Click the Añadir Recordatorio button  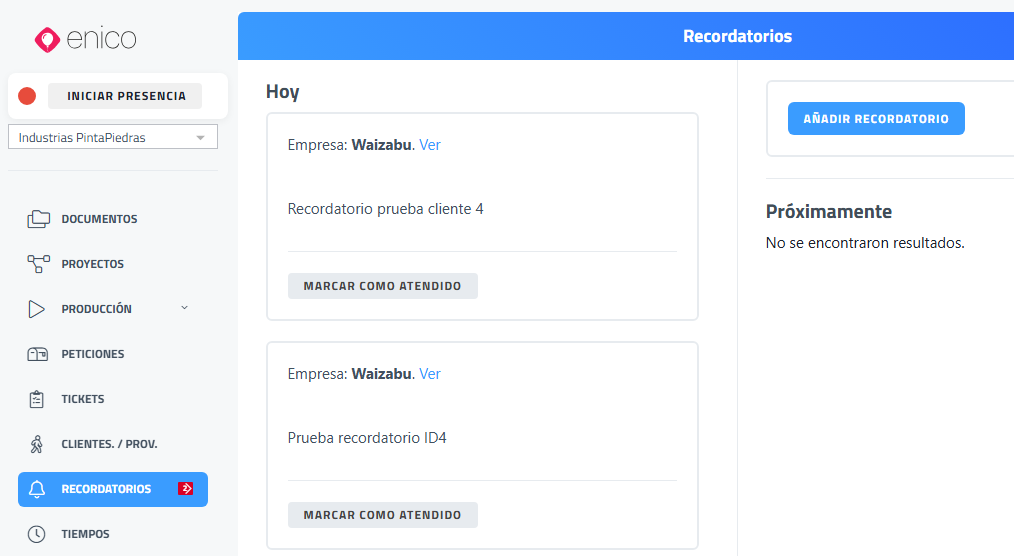tap(876, 118)
